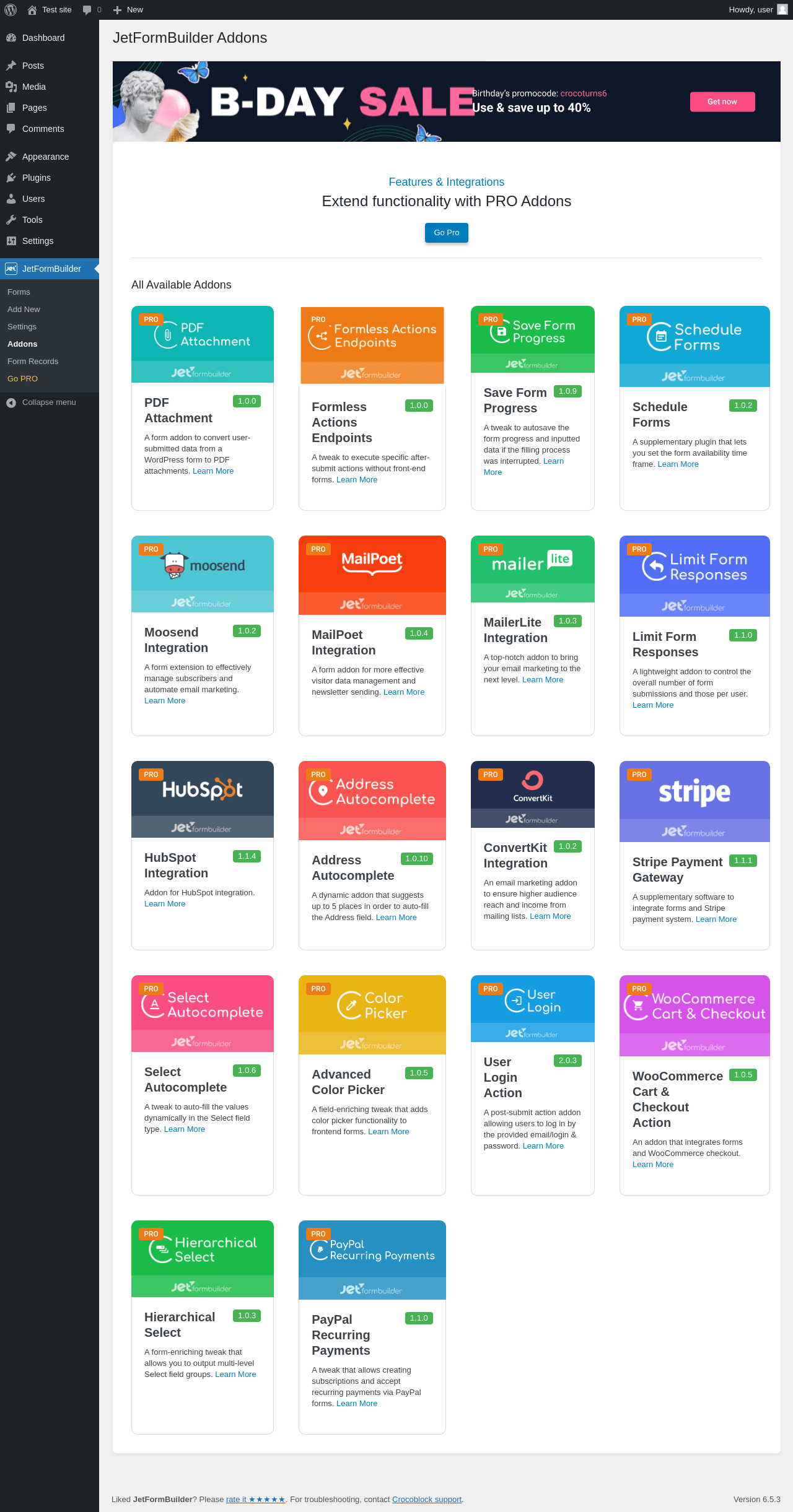Click the Color Picker addon banner

pos(372,1015)
